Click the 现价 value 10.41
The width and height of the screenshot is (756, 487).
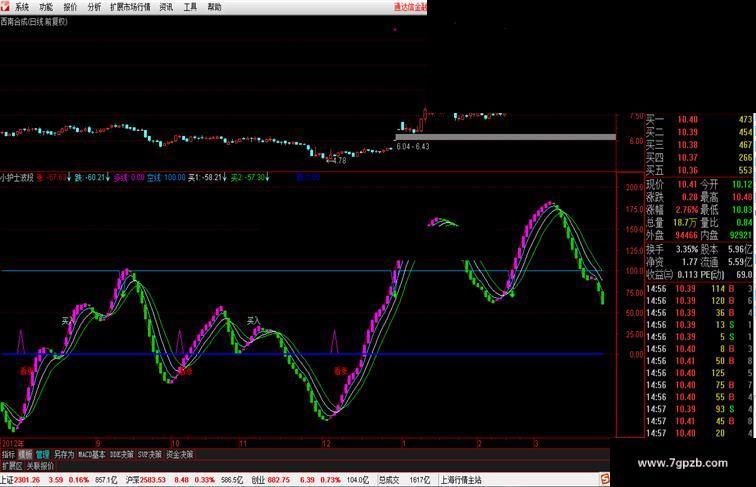pyautogui.click(x=687, y=184)
